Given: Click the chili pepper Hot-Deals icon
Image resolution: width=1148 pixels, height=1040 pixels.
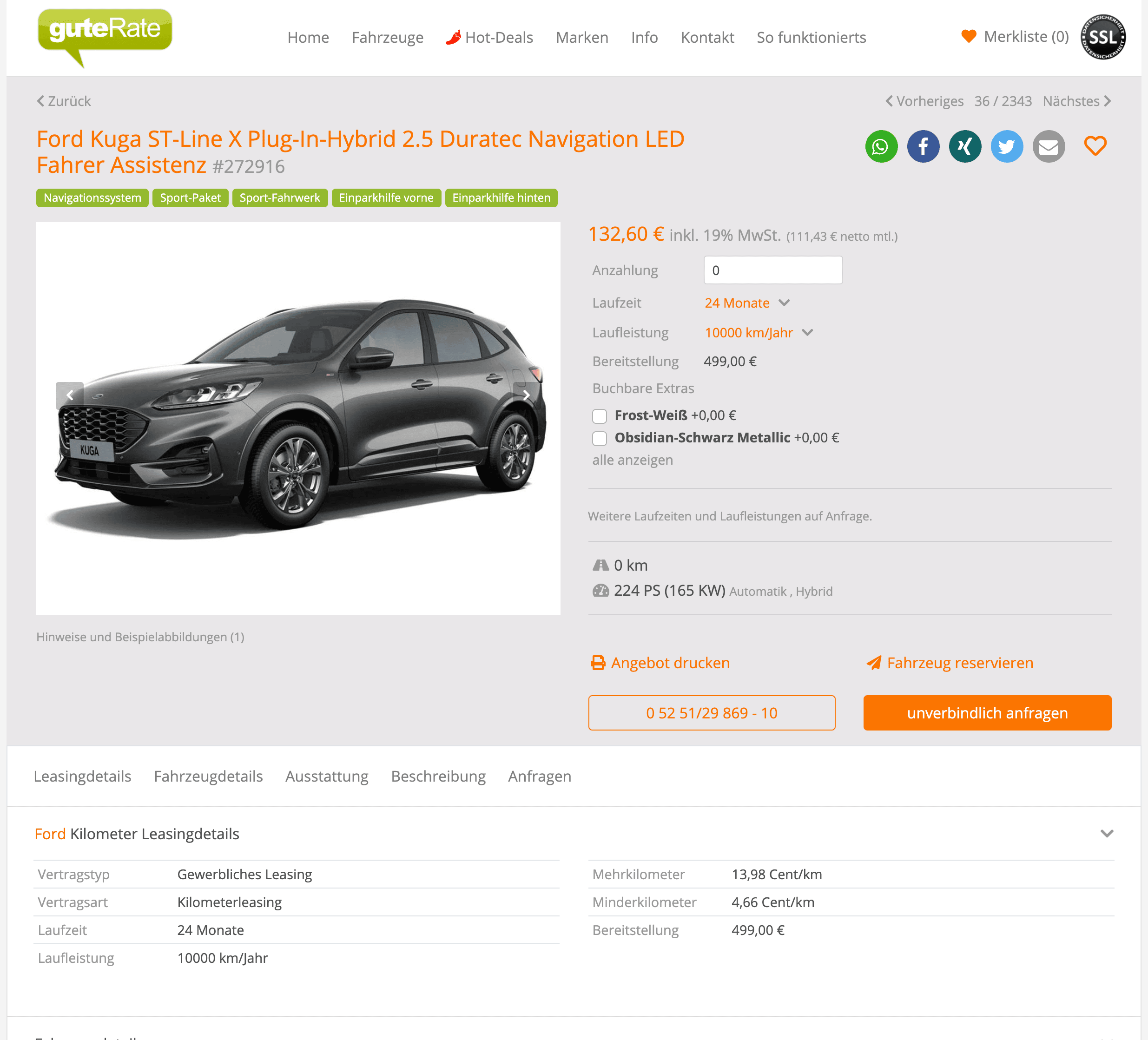Looking at the screenshot, I should (x=453, y=38).
